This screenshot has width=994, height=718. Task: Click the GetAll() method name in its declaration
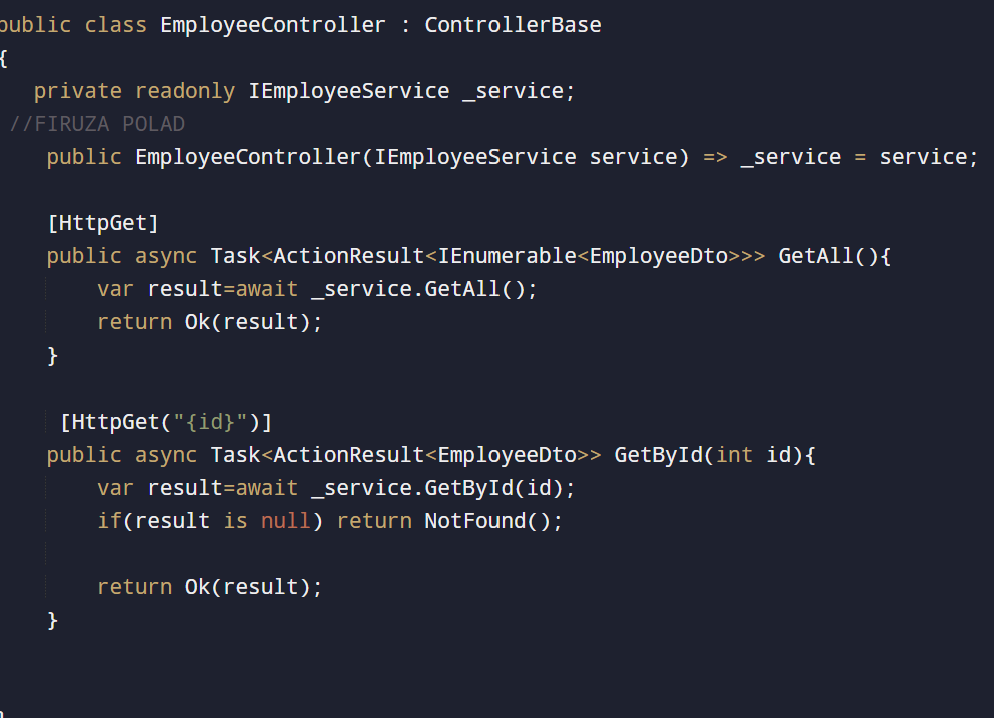click(x=817, y=256)
